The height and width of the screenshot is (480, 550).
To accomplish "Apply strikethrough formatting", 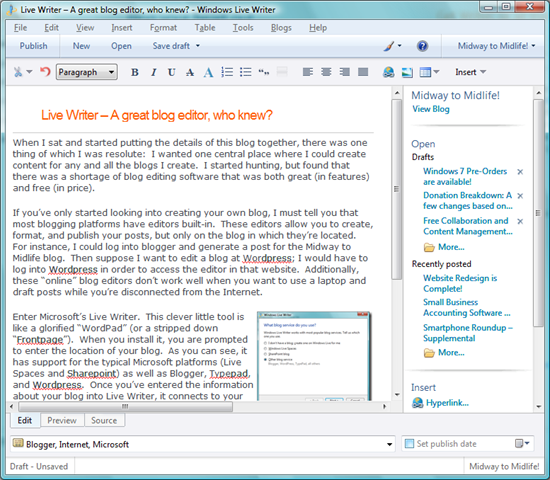I will 190,73.
